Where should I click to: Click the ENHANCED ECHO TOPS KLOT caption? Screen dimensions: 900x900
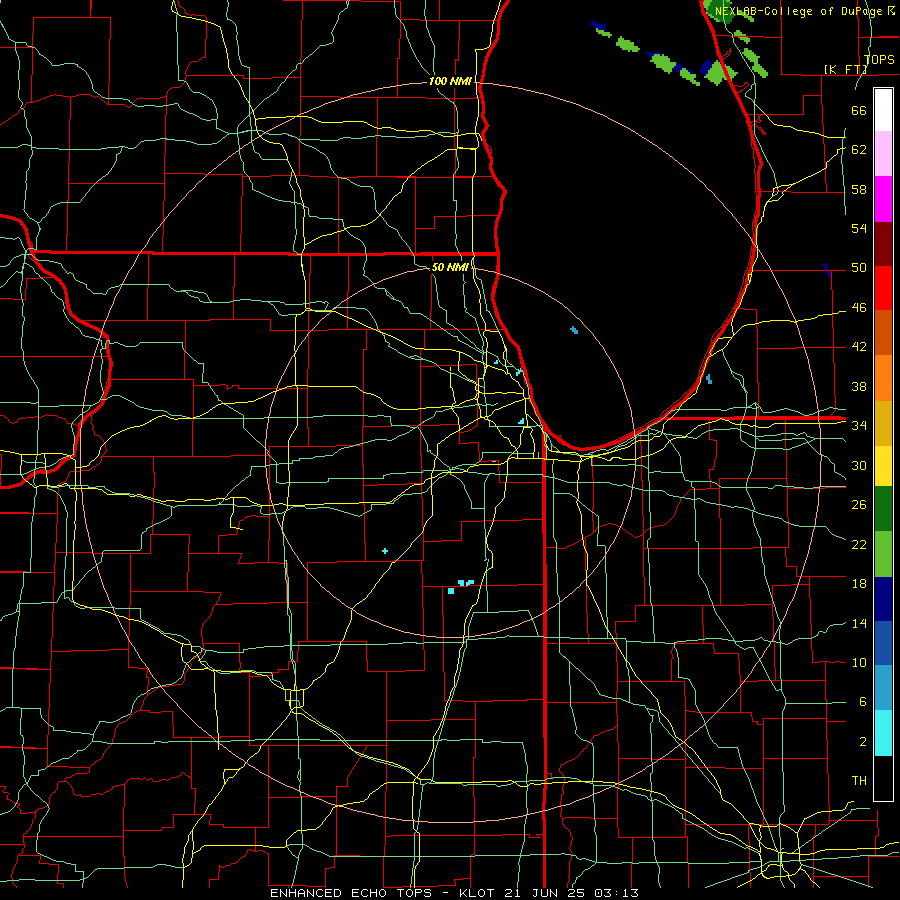point(454,893)
